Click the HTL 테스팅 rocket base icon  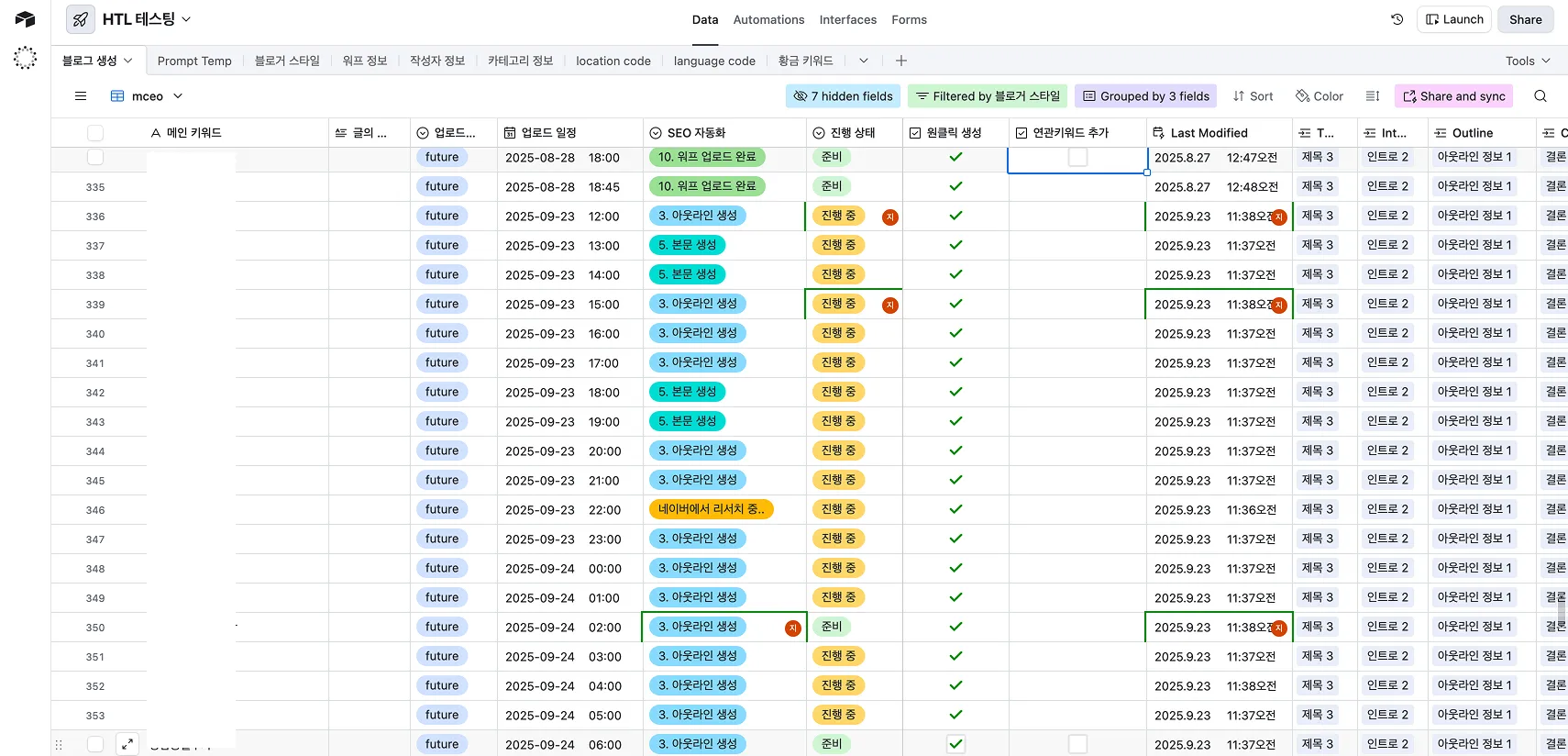pos(81,19)
